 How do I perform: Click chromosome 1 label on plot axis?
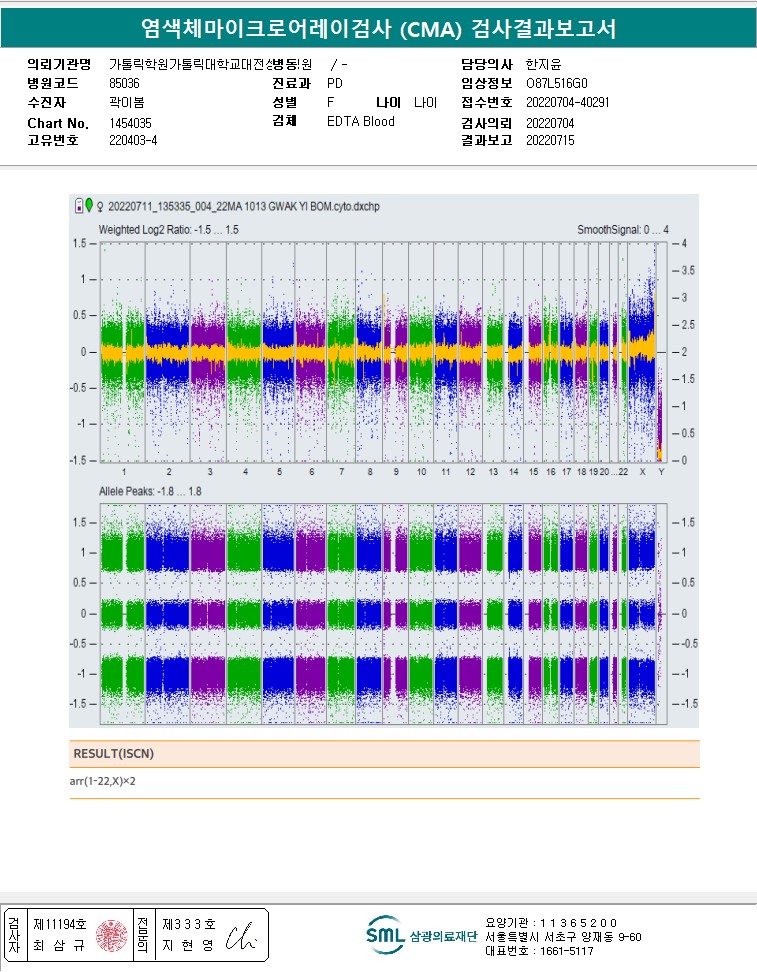pos(123,471)
